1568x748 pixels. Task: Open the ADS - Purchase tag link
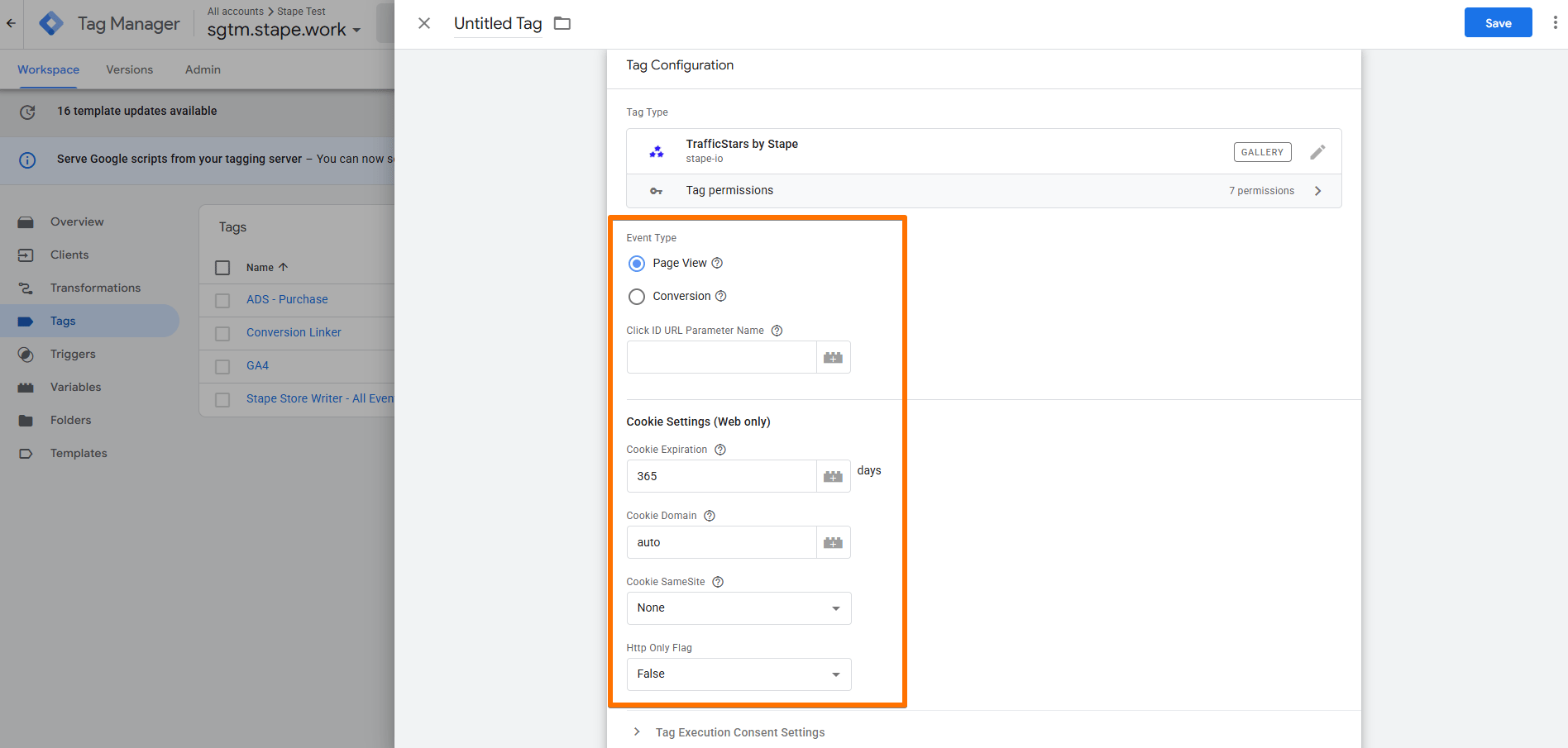pyautogui.click(x=287, y=299)
